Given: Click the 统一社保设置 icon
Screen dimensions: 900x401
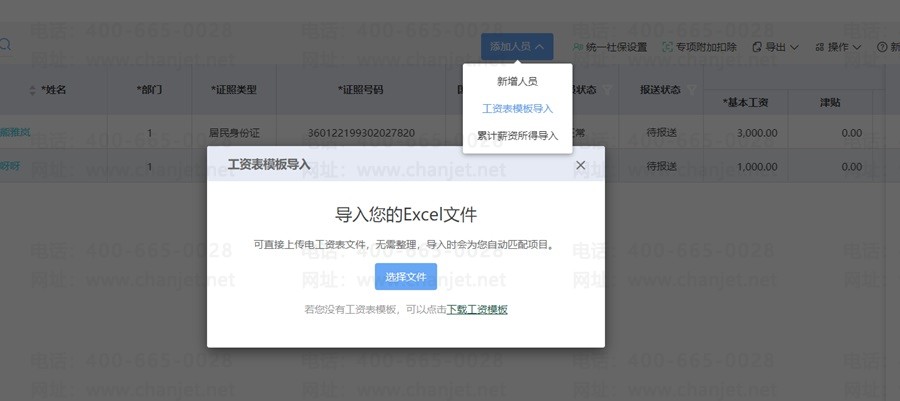Looking at the screenshot, I should [578, 47].
